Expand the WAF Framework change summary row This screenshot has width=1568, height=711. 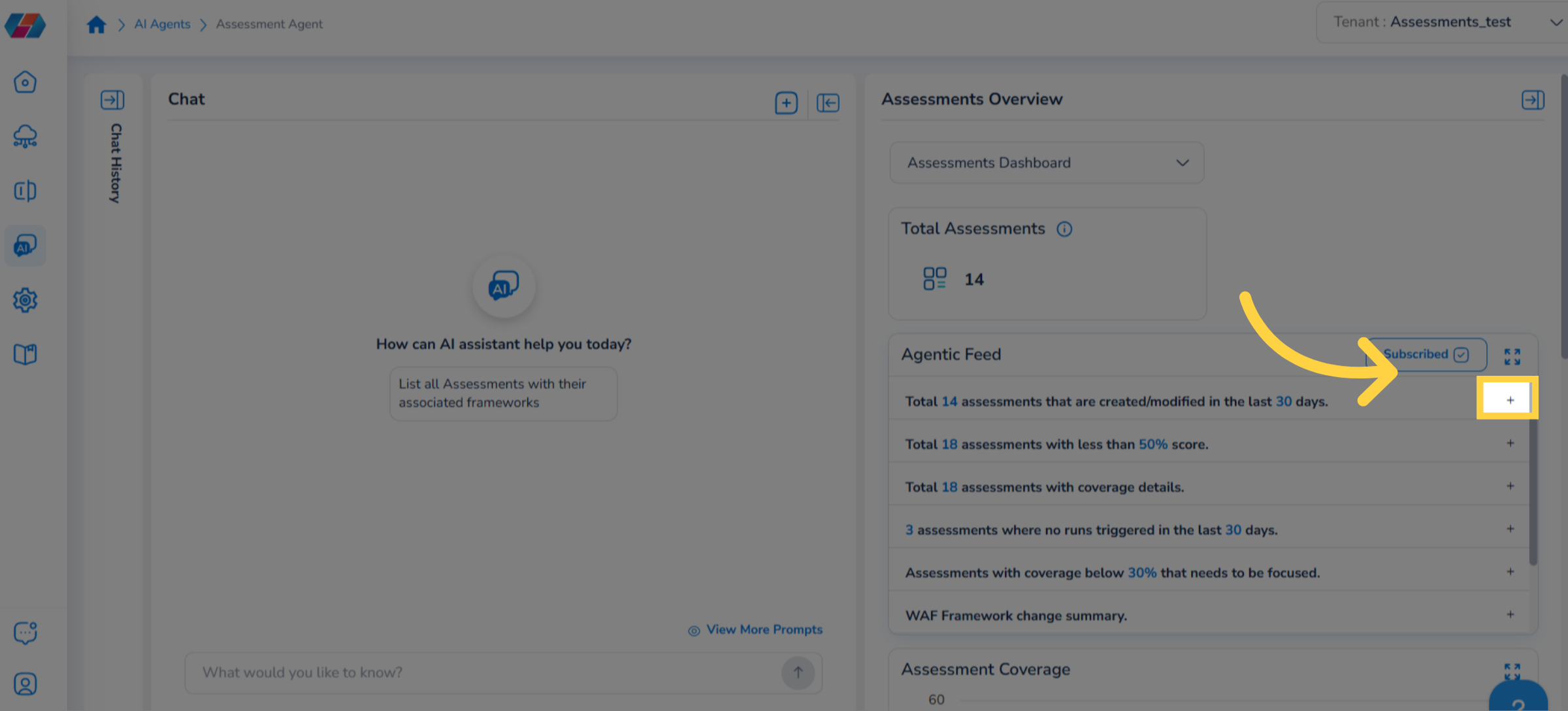pos(1510,614)
